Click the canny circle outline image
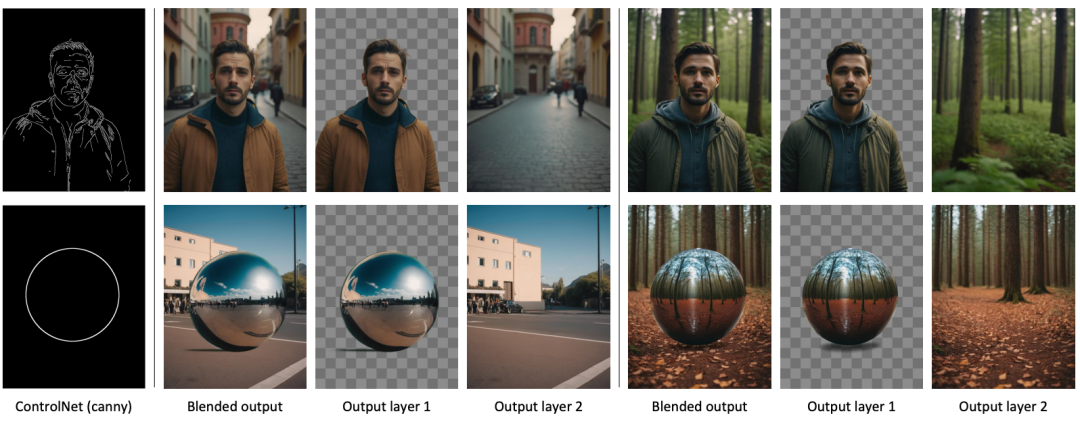 [x=74, y=297]
